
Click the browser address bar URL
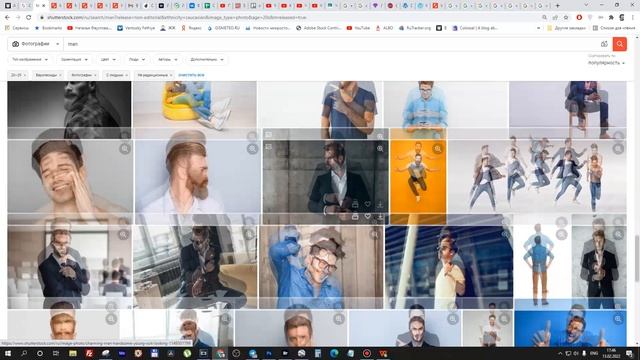(177, 18)
